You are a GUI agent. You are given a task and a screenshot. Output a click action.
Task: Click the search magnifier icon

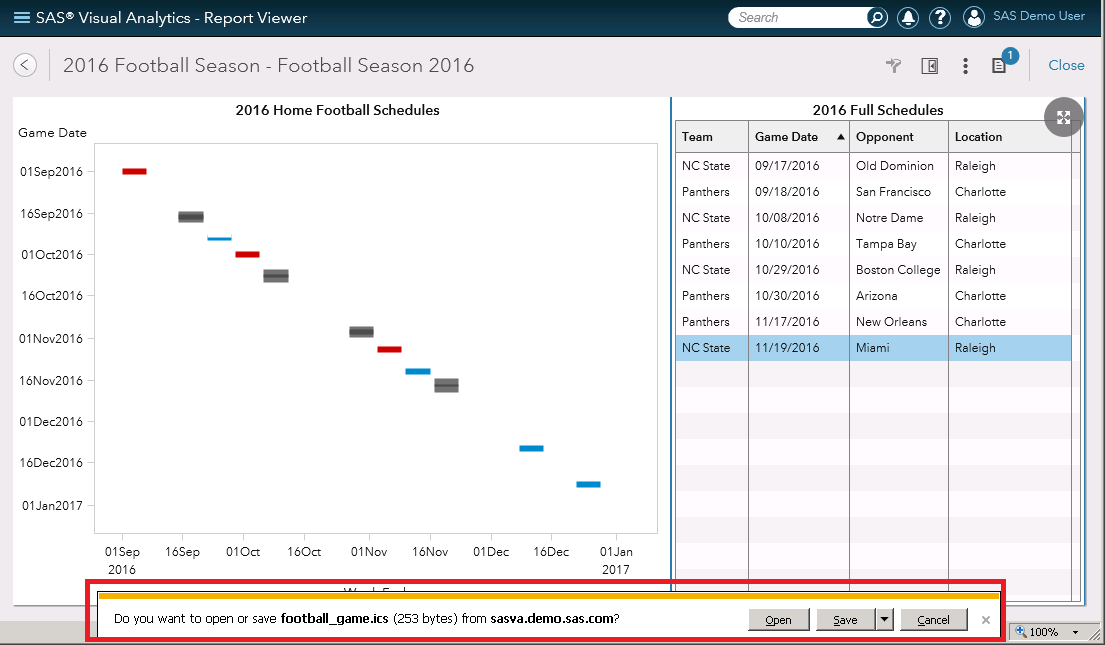tap(876, 17)
